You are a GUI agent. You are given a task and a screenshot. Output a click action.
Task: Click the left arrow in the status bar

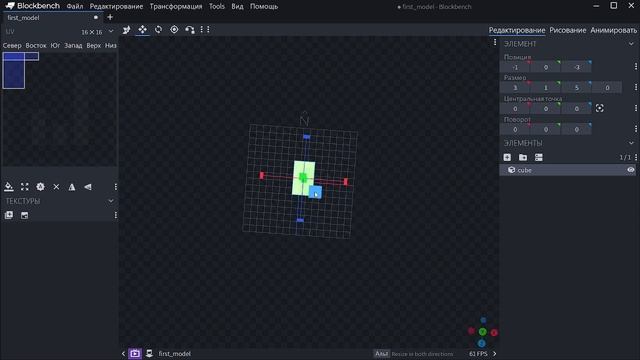pyautogui.click(x=123, y=353)
